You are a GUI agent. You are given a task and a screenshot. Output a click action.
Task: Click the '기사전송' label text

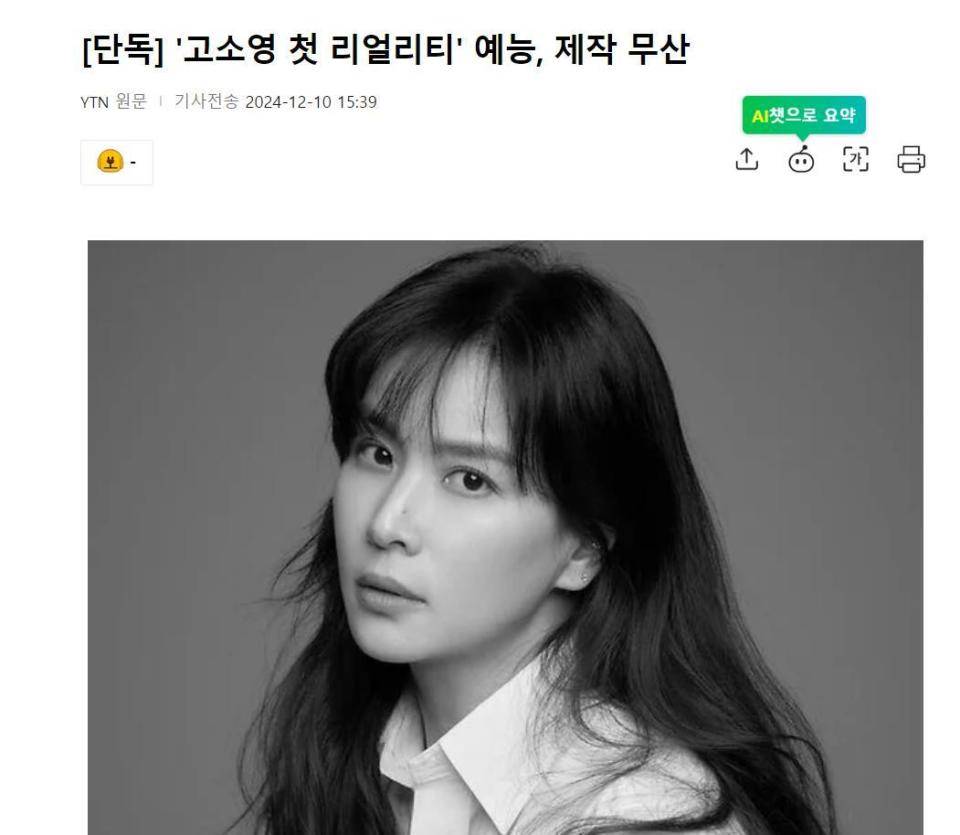(206, 101)
